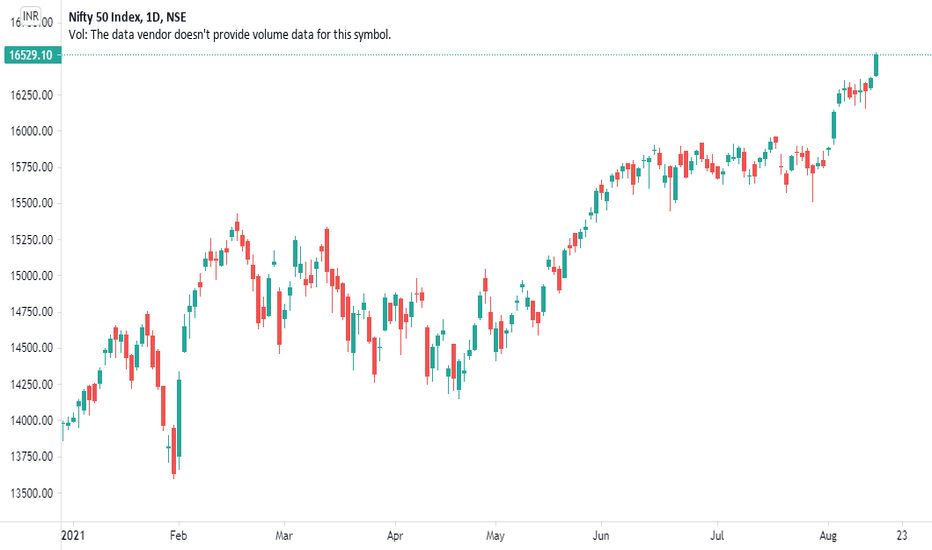The height and width of the screenshot is (550, 932).
Task: Click the May time axis label
Action: point(495,535)
